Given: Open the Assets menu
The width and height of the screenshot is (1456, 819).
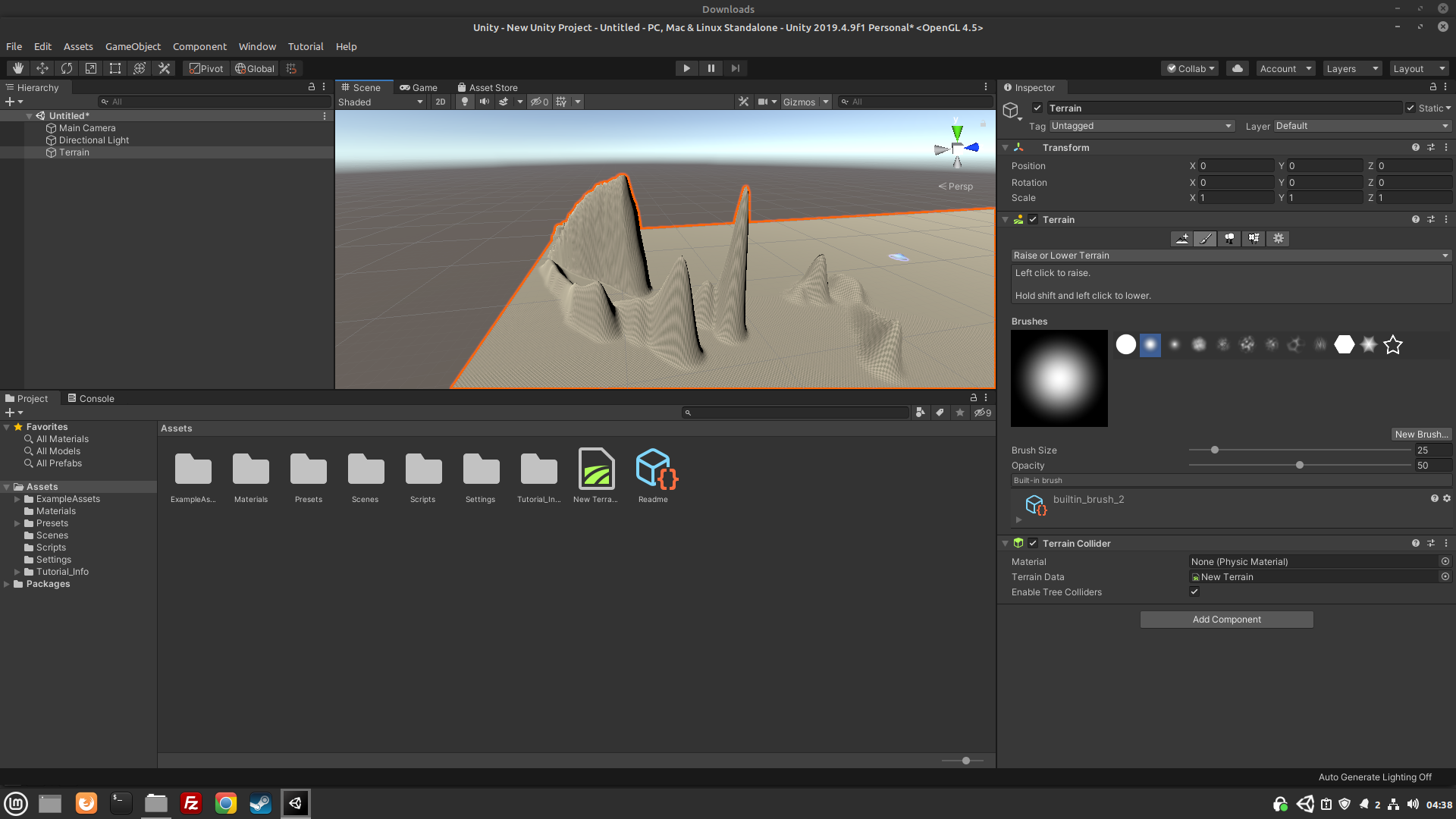Looking at the screenshot, I should point(78,46).
